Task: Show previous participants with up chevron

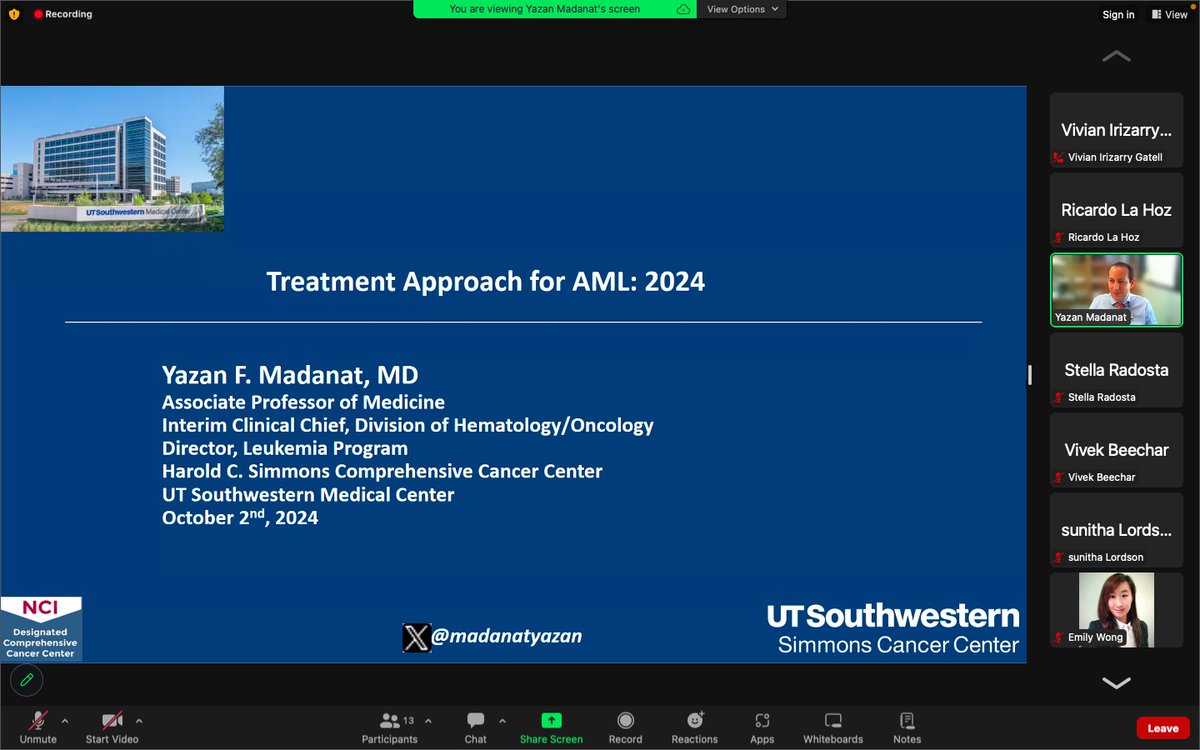Action: pos(1116,56)
